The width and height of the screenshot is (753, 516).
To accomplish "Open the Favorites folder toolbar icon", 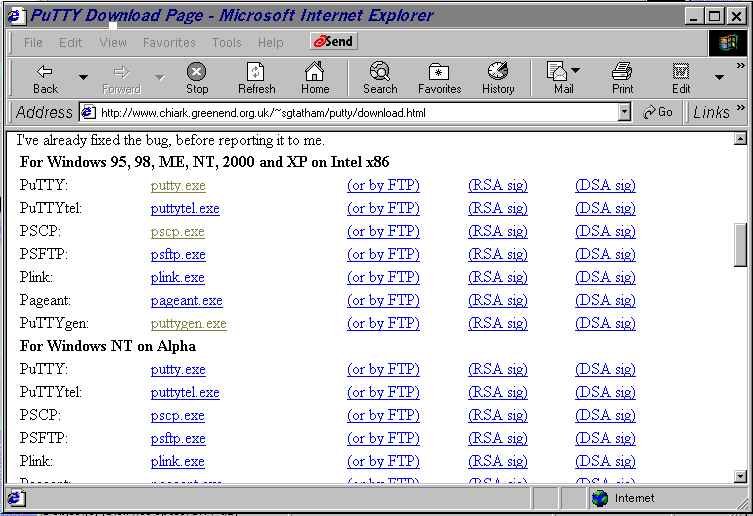I will click(x=439, y=72).
